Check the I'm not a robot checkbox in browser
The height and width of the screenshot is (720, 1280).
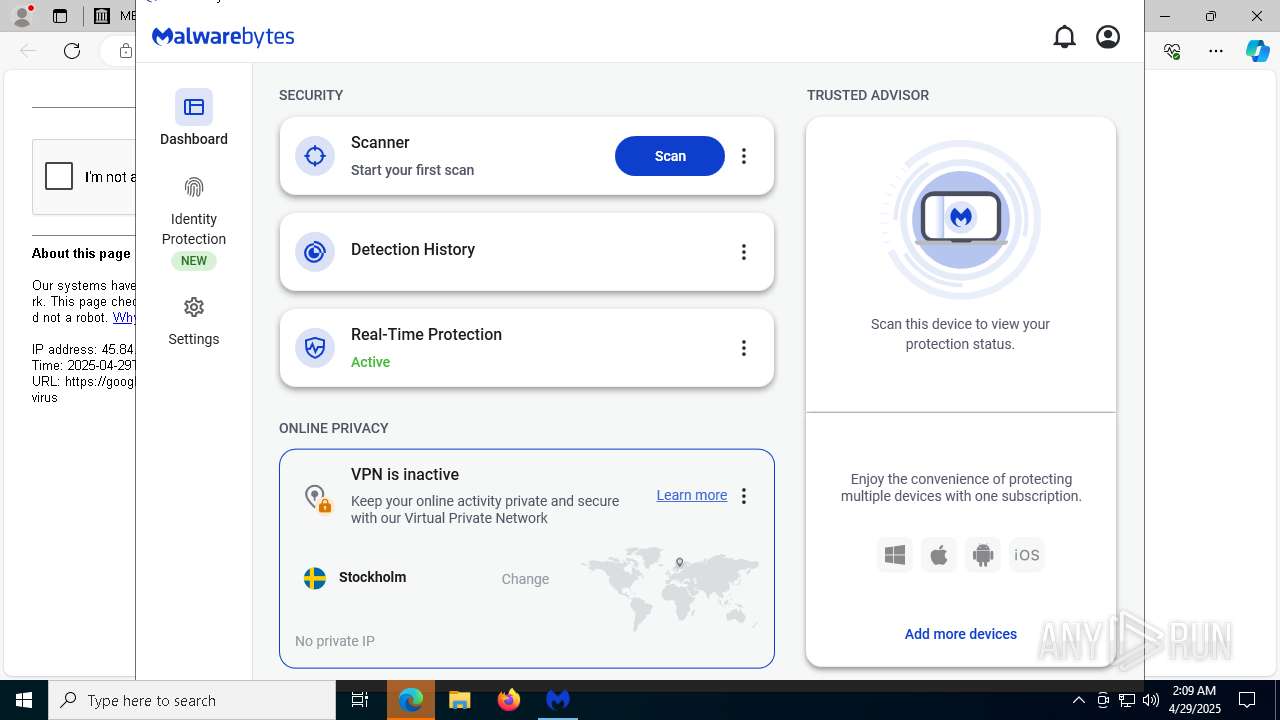59,176
